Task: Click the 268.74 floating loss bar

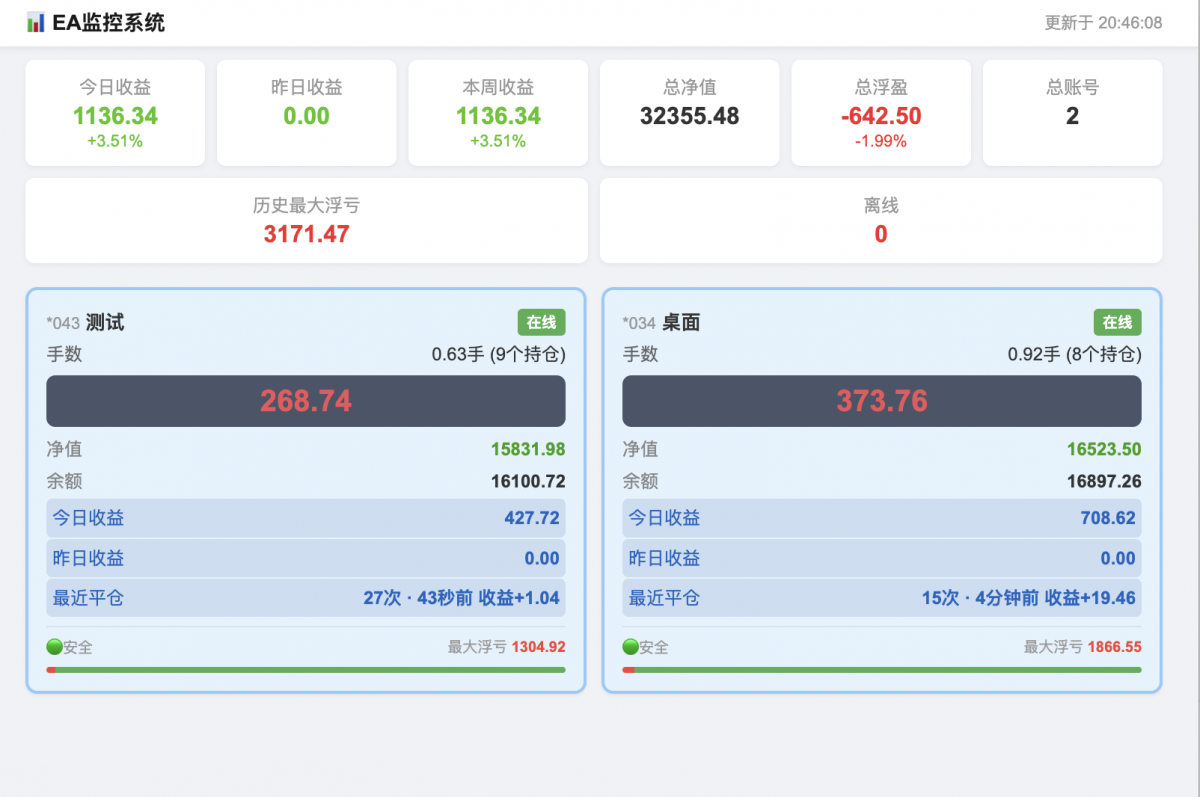Action: coord(306,401)
